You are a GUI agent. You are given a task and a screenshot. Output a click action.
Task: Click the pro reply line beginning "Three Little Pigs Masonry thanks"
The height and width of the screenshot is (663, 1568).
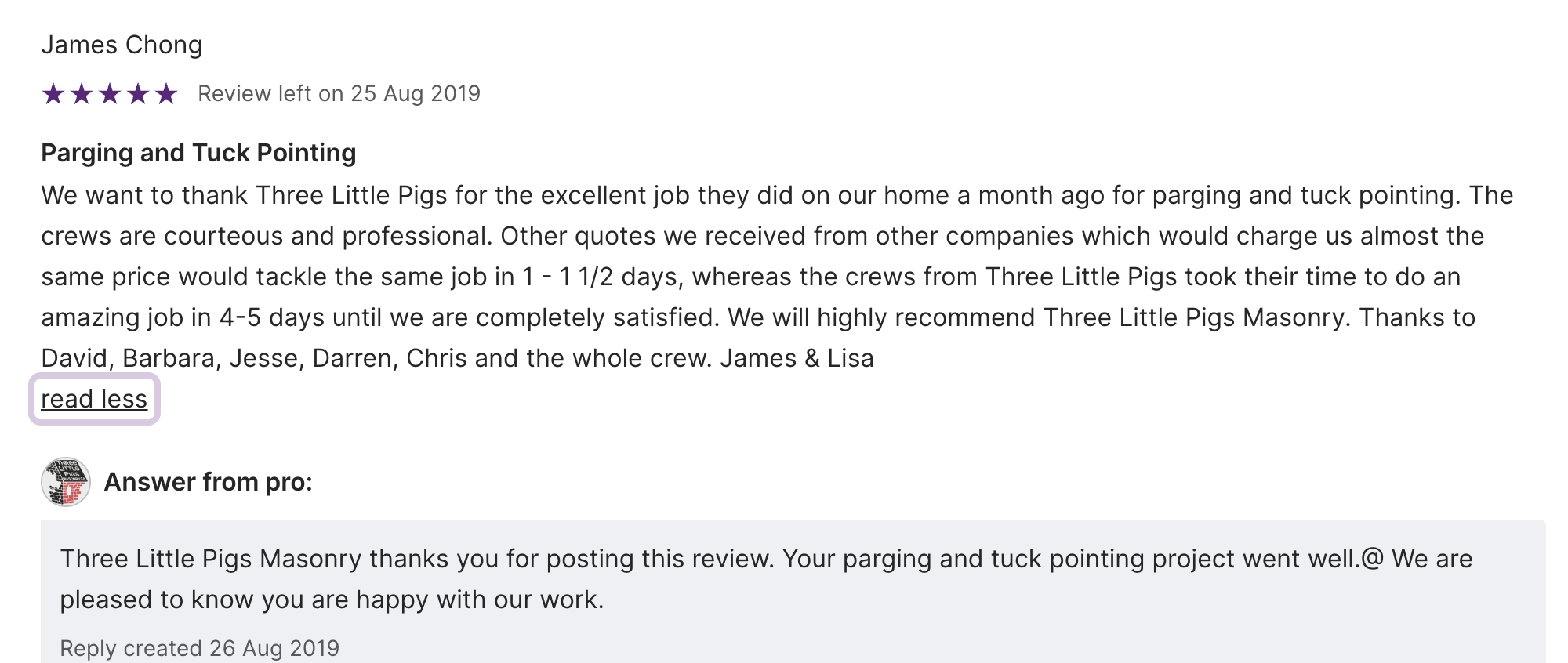[766, 559]
